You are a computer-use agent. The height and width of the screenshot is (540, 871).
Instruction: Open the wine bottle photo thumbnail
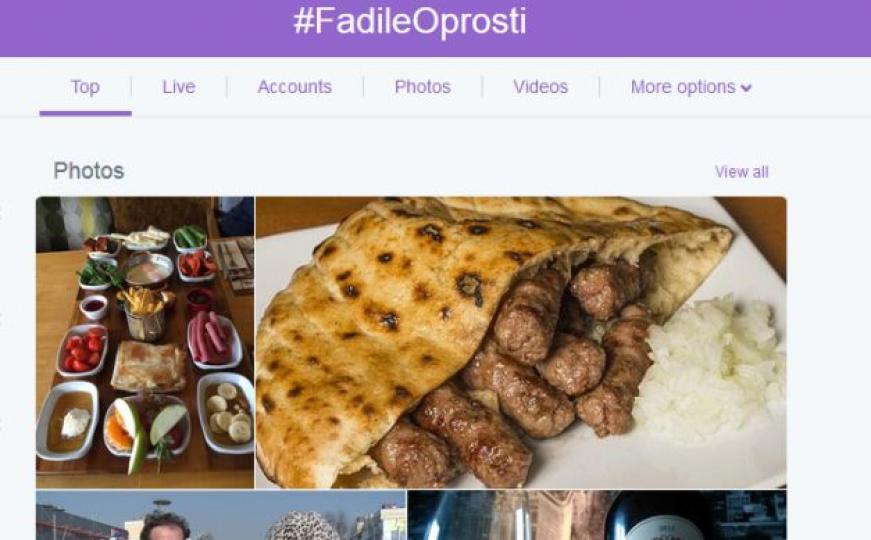(597, 515)
